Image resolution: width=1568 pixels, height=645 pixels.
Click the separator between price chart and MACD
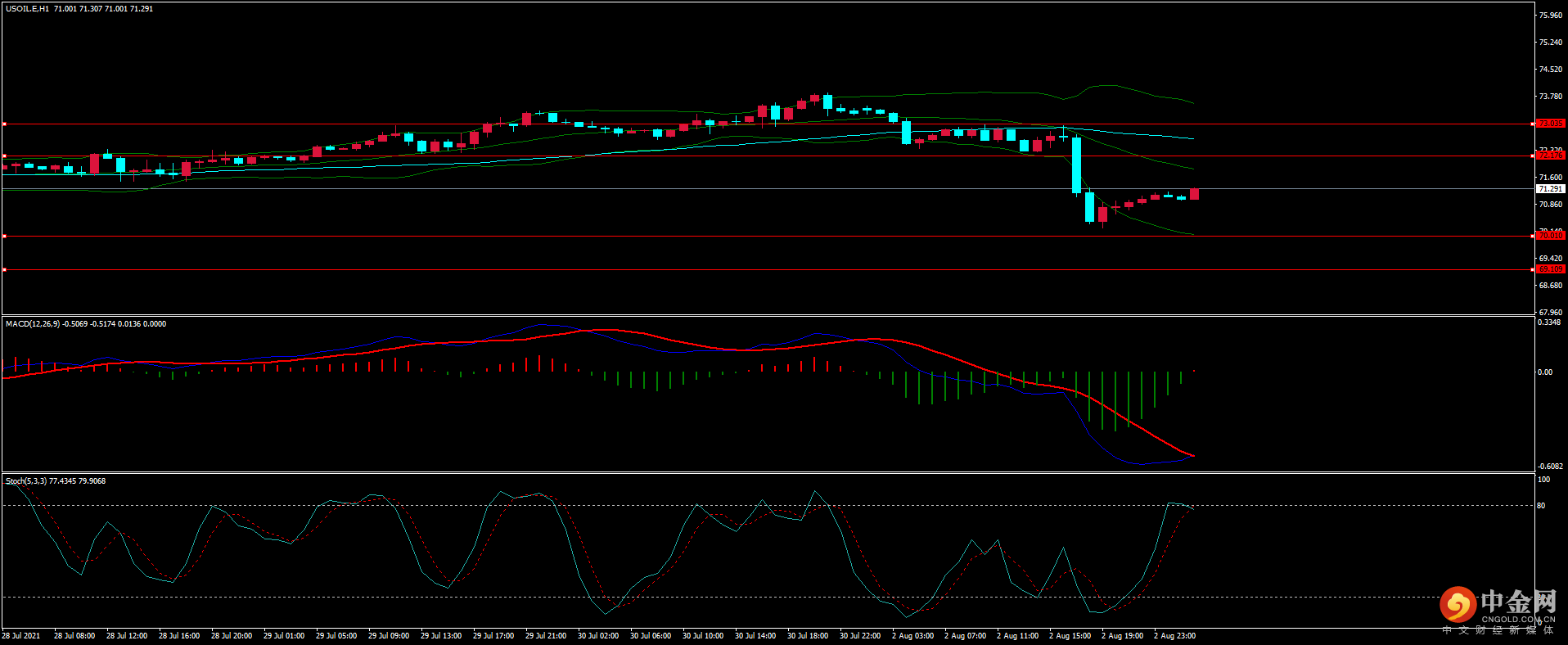(768, 316)
